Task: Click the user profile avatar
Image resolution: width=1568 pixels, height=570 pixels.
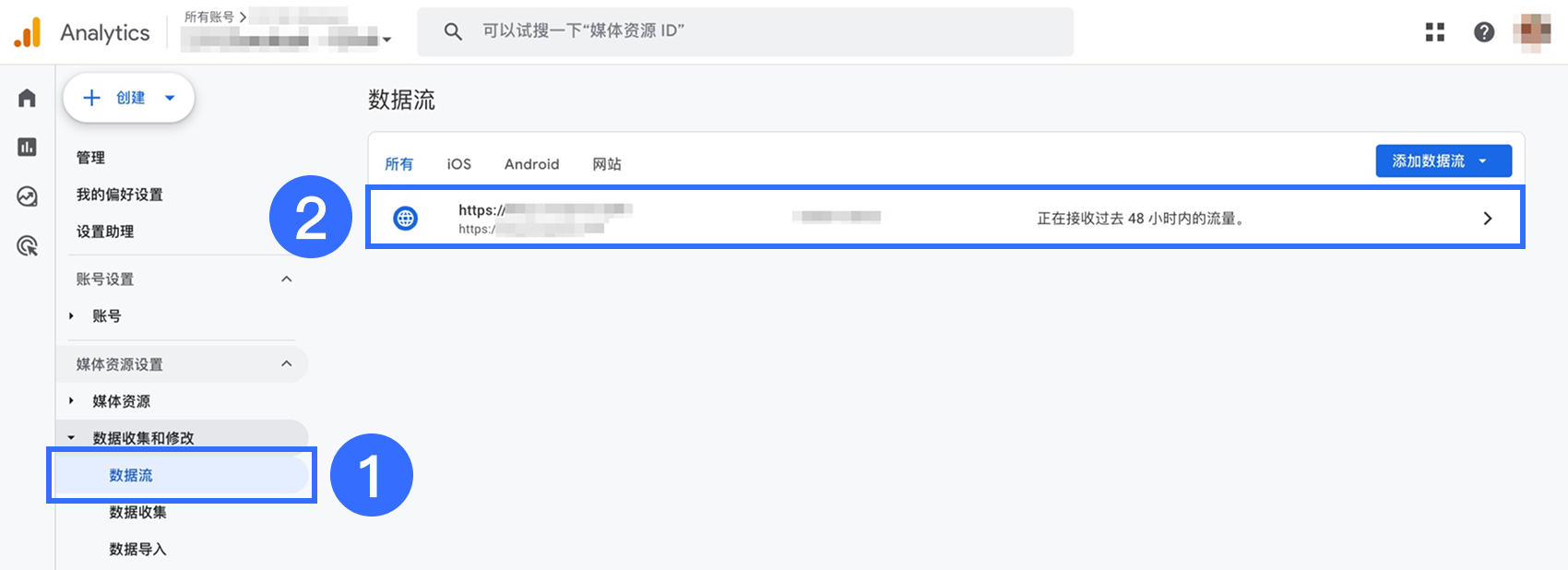Action: [1531, 32]
